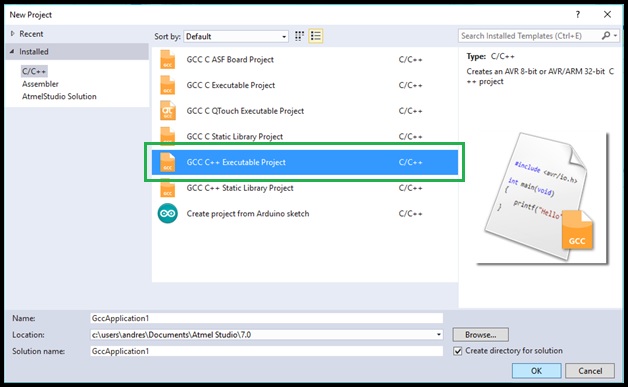628x387 pixels.
Task: Select GCC C ASF Board Project text
Action: 230,60
